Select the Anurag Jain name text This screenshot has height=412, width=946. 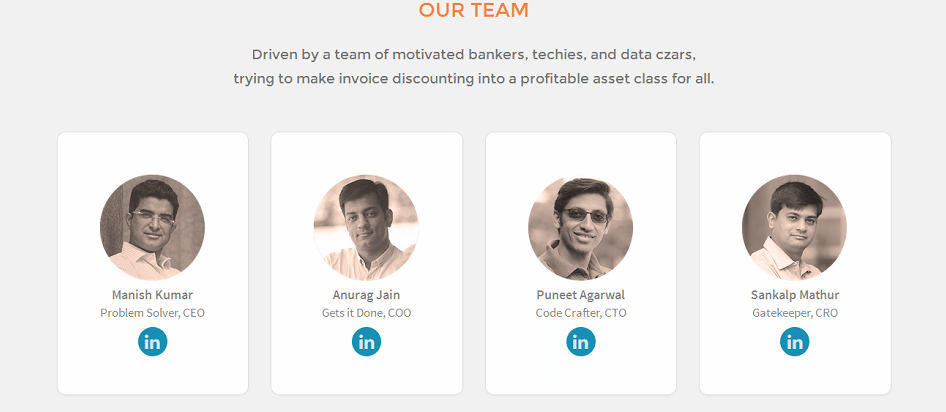tap(366, 295)
